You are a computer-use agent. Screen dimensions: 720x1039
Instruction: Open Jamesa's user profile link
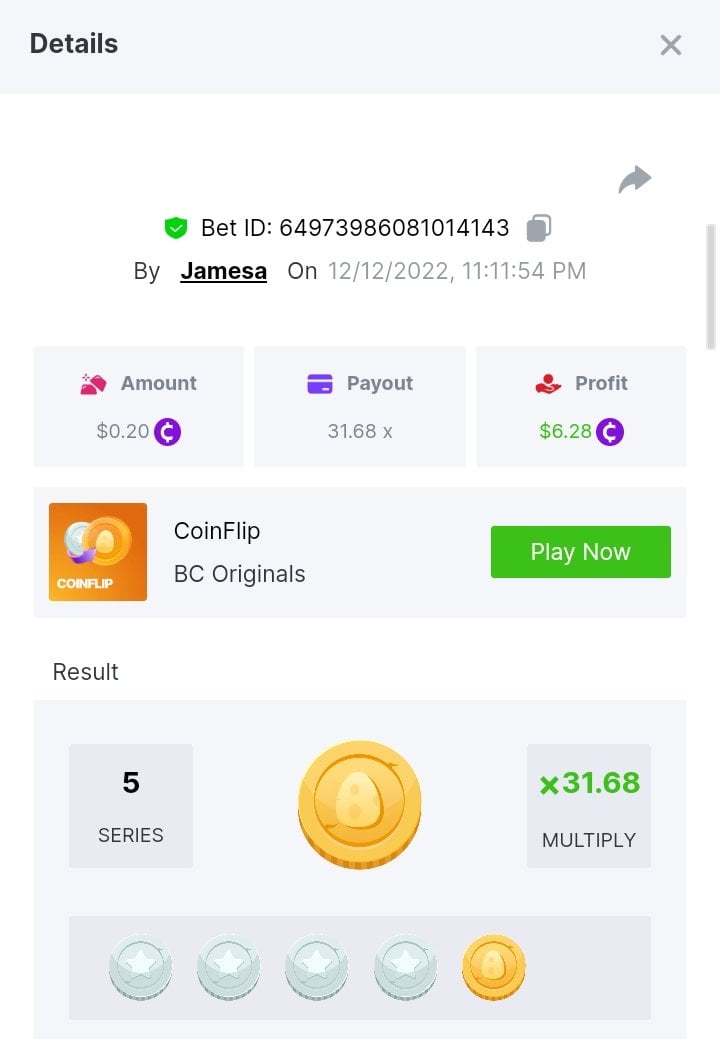coord(223,271)
